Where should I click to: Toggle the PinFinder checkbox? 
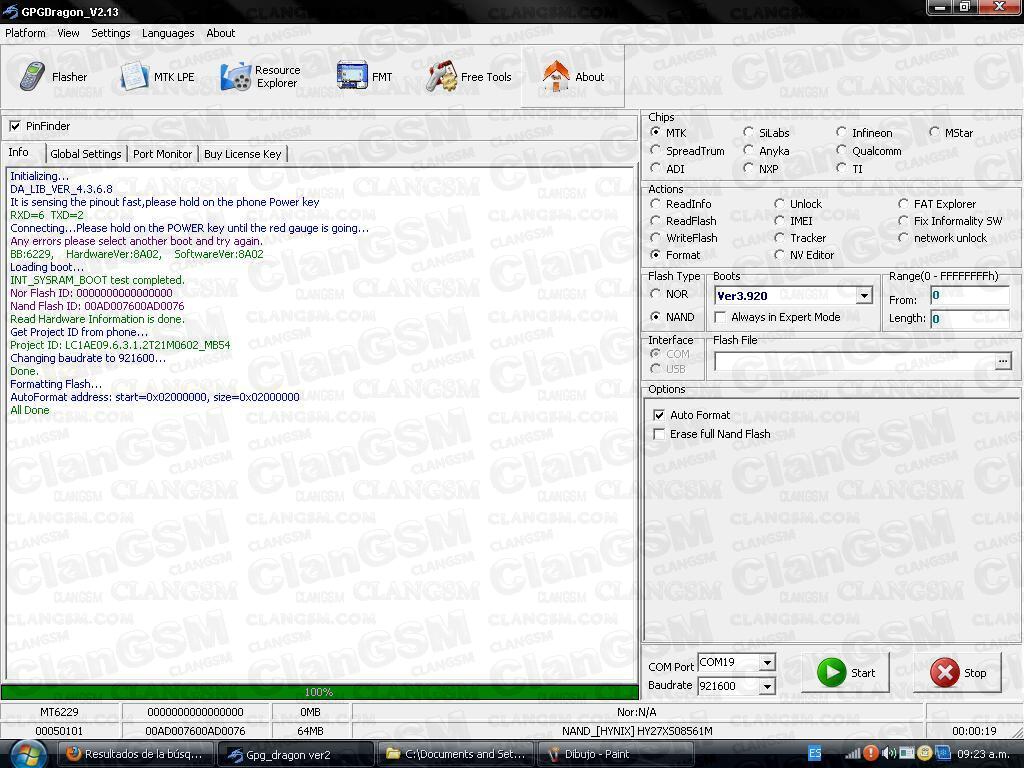15,126
